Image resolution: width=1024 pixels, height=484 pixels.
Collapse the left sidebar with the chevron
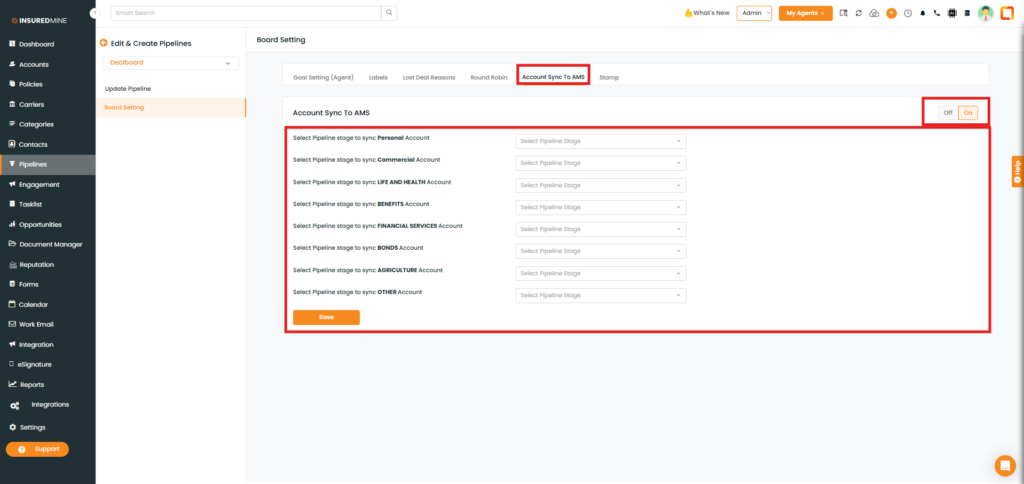94,13
